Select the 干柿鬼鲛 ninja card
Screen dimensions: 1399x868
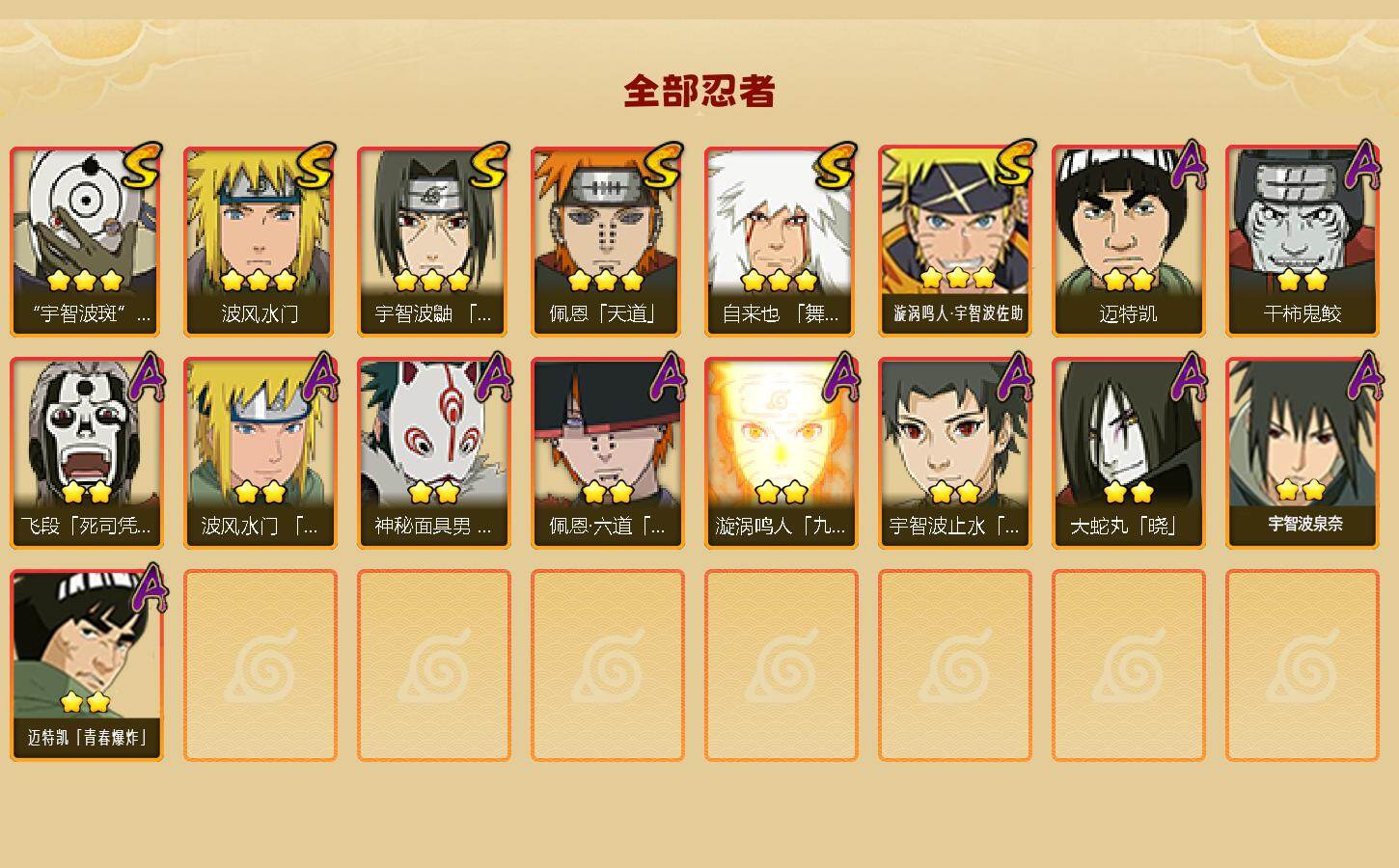1303,241
